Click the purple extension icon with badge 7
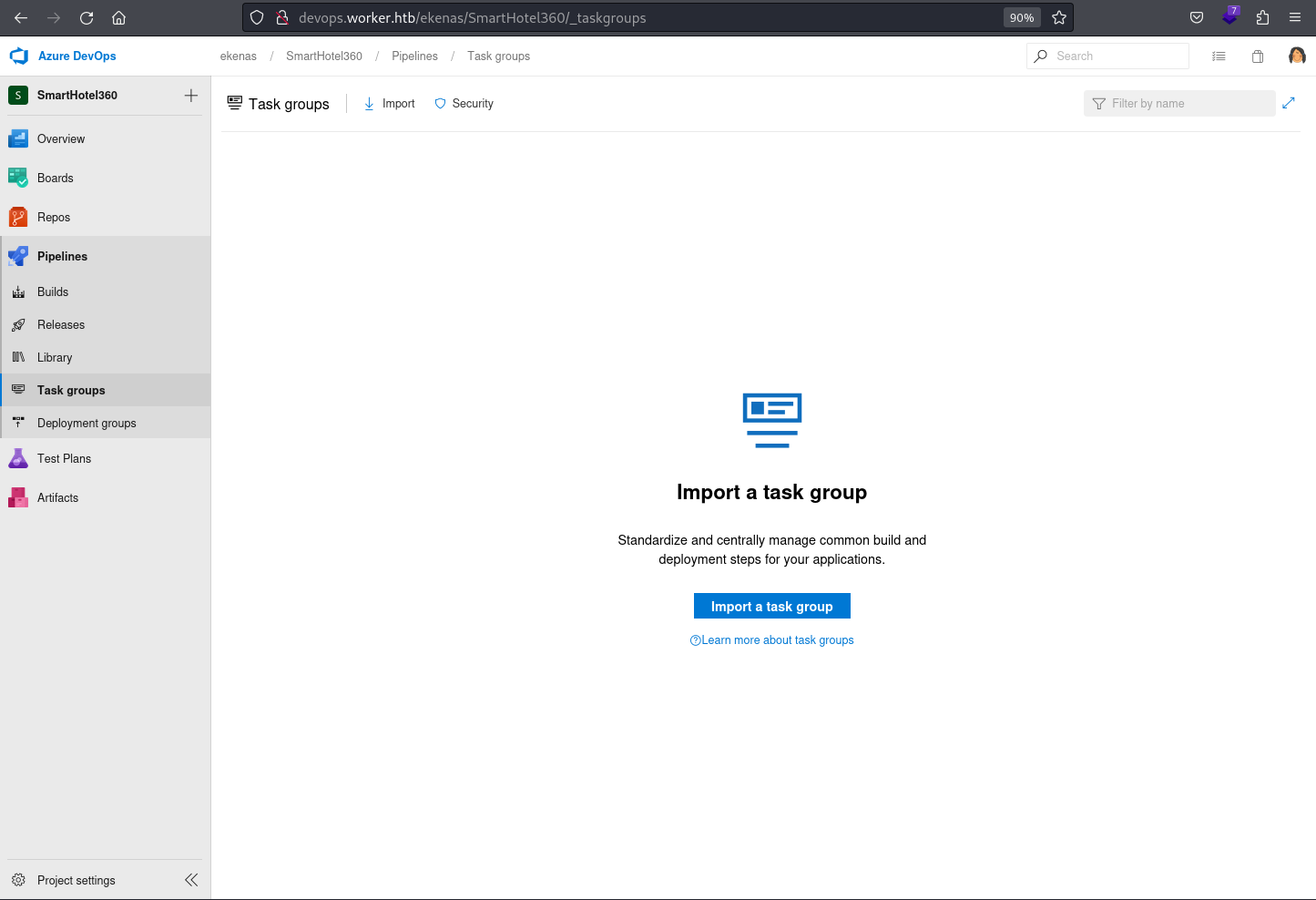This screenshot has height=900, width=1316. (1230, 15)
